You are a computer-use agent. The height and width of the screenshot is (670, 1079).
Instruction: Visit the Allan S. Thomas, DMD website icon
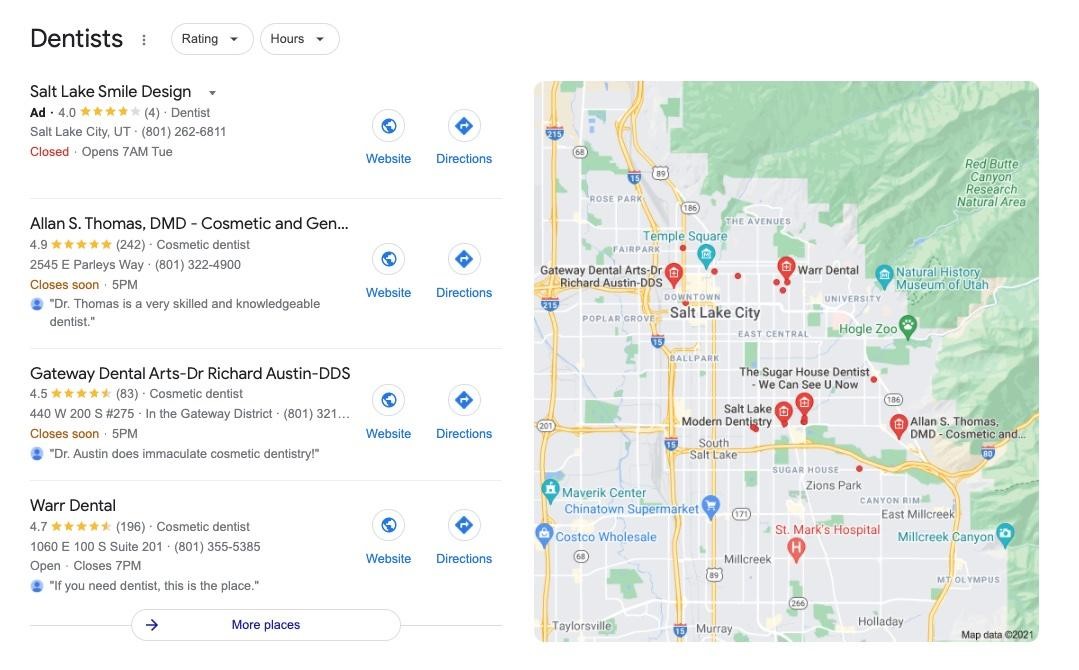pyautogui.click(x=389, y=259)
